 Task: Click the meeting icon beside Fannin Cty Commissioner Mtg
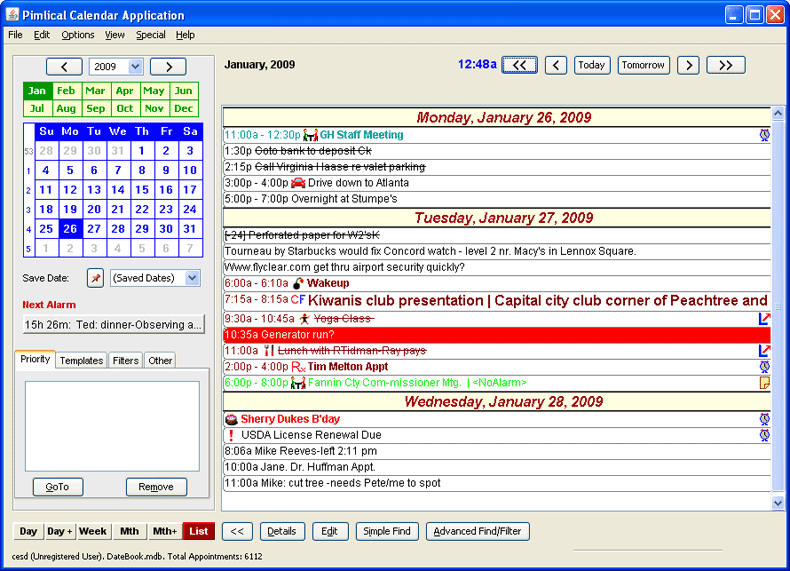(x=298, y=383)
